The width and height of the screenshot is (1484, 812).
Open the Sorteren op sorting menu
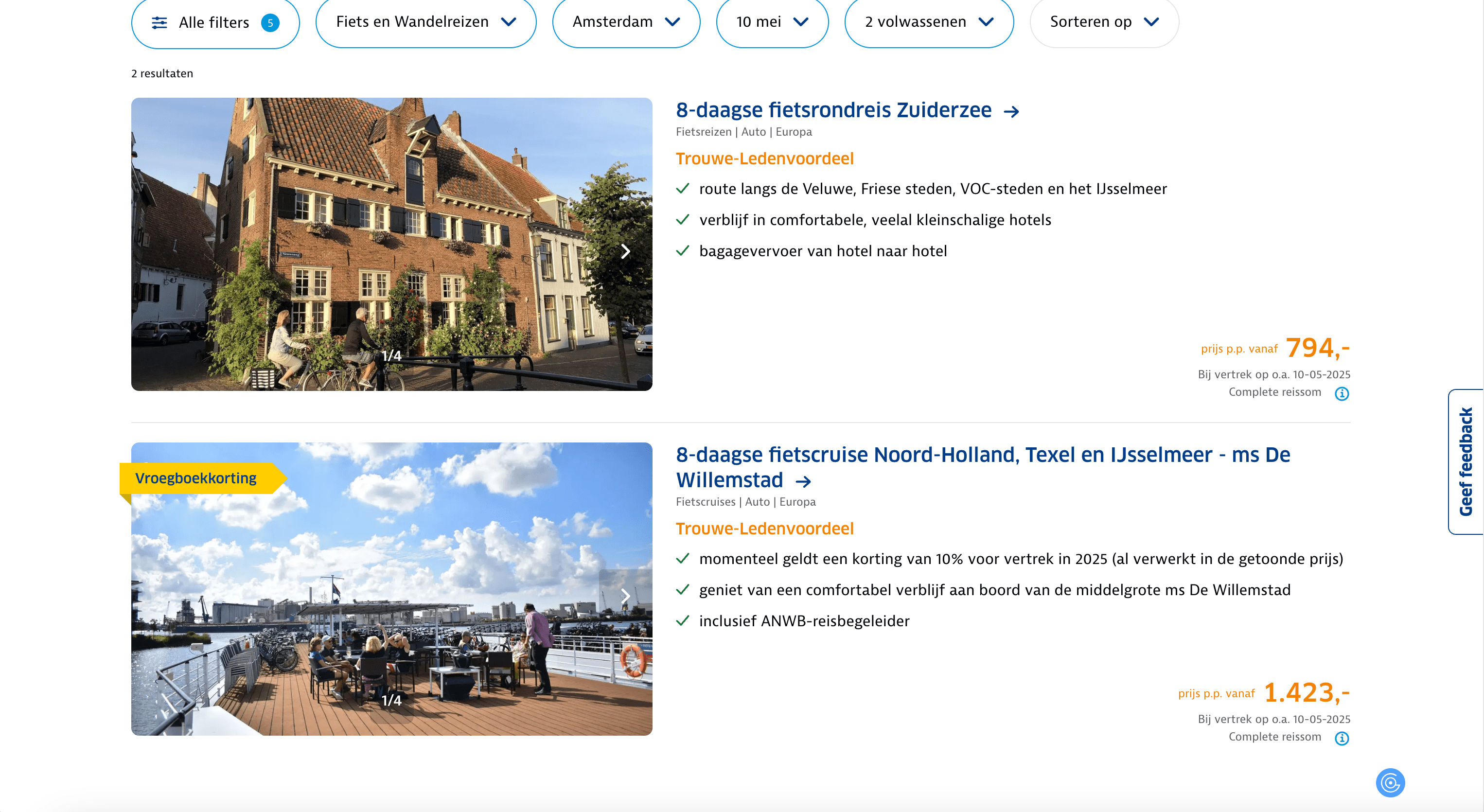click(1103, 22)
